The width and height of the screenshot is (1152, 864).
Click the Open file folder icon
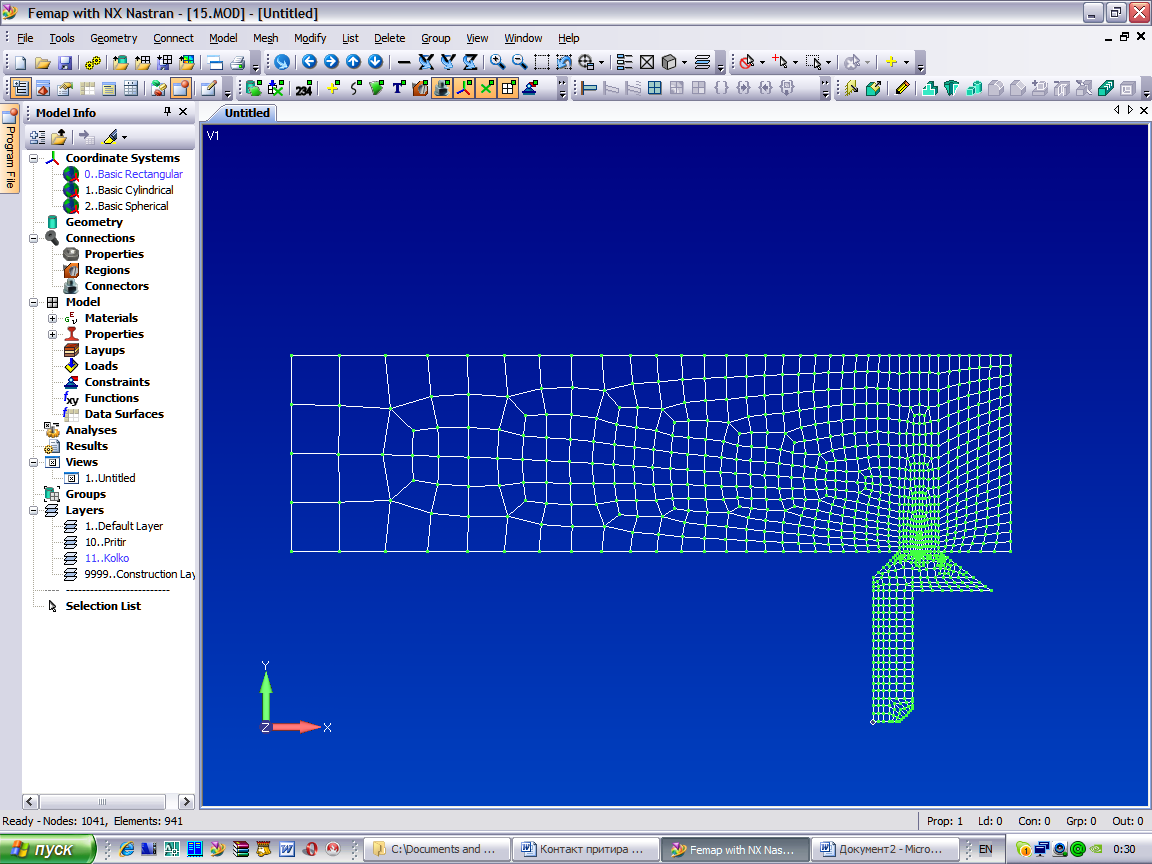(43, 62)
